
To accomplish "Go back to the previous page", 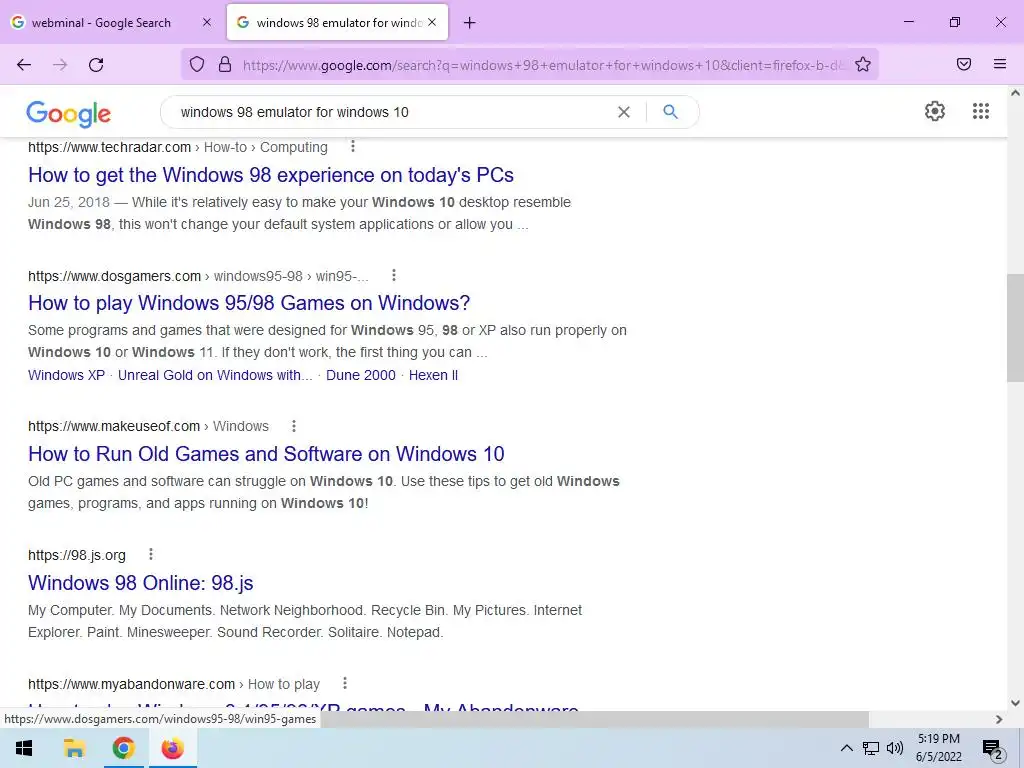I will [x=24, y=65].
